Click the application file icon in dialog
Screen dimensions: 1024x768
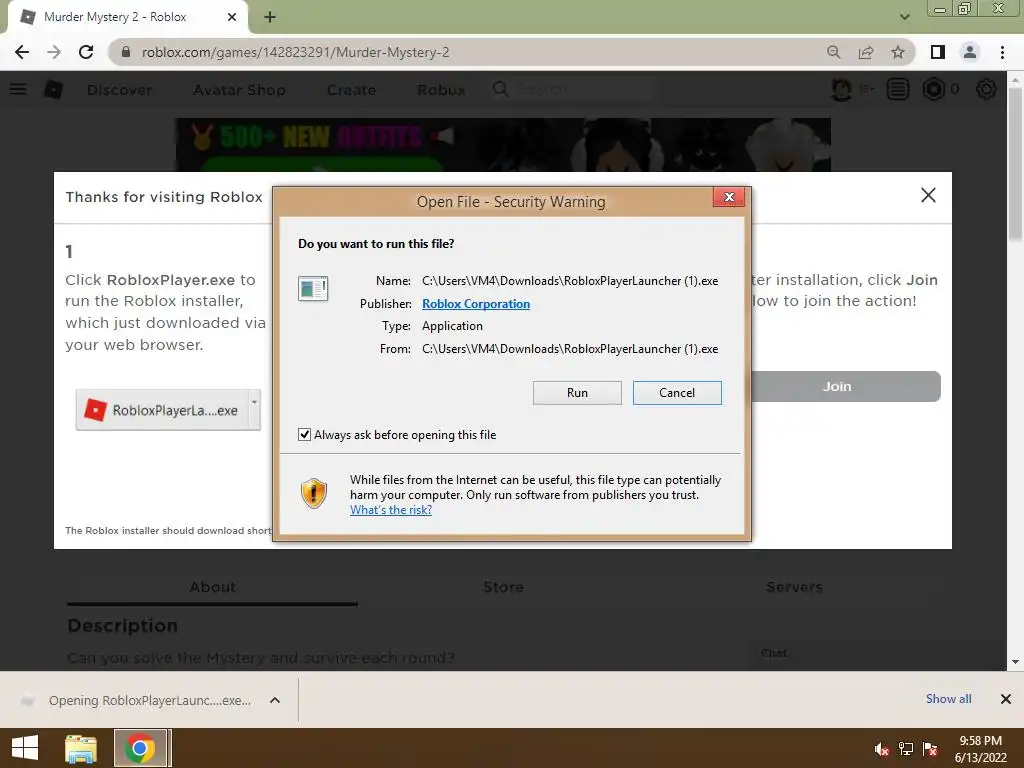pos(313,288)
